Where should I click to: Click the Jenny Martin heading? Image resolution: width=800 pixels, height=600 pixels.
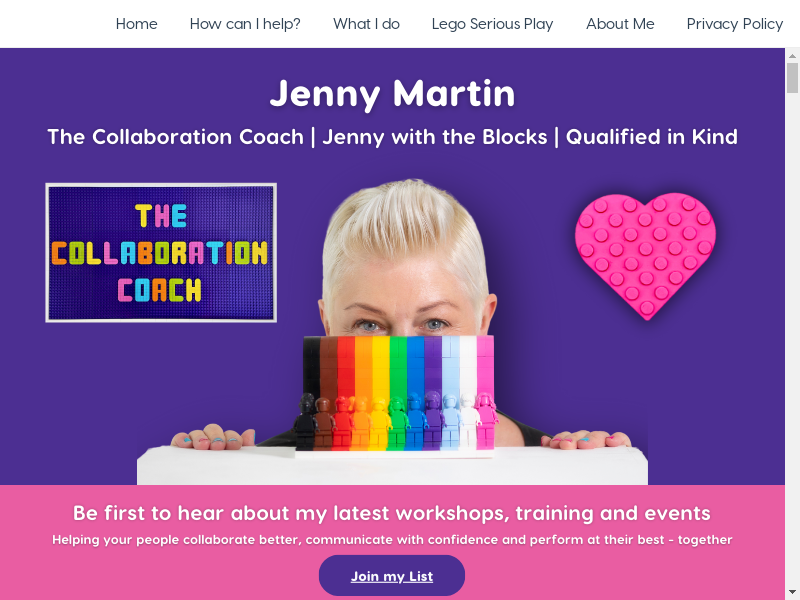(392, 94)
